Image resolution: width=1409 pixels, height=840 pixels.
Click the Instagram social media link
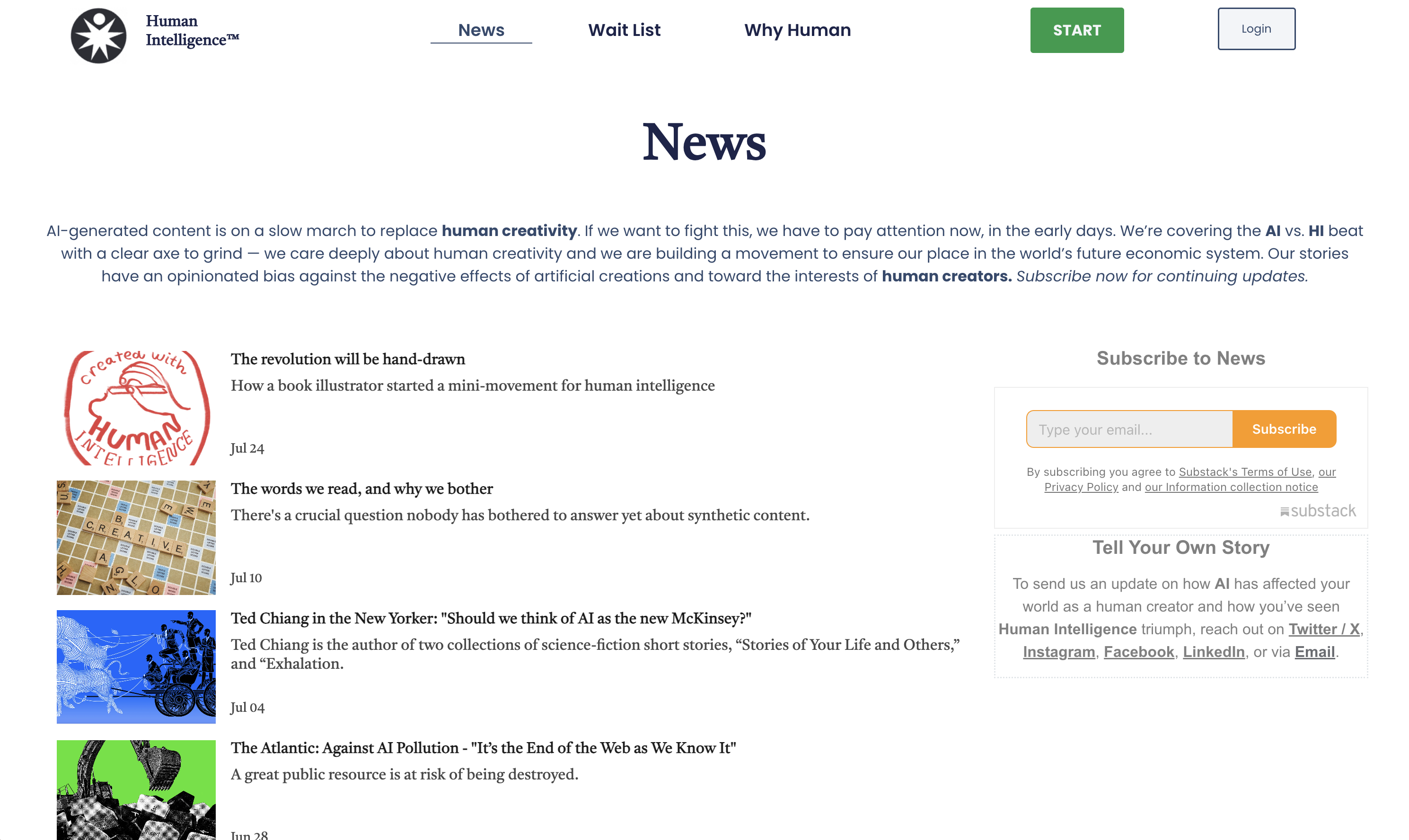1058,651
